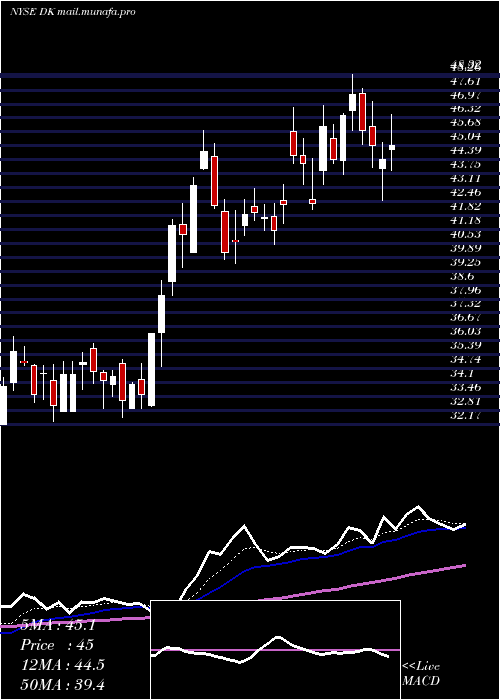
Task: Click the 35.39 price axis label
Action: pos(466,345)
